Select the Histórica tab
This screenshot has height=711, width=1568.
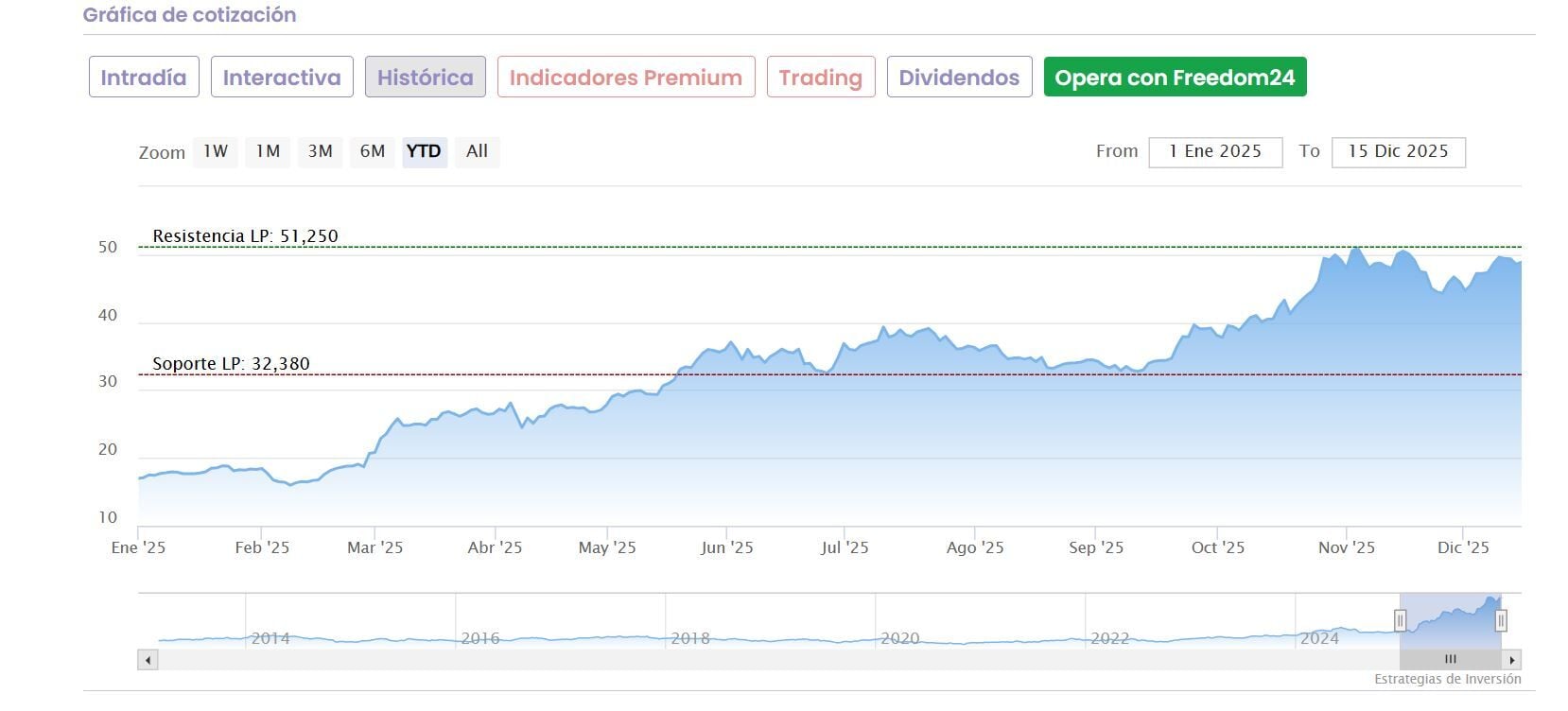(426, 78)
